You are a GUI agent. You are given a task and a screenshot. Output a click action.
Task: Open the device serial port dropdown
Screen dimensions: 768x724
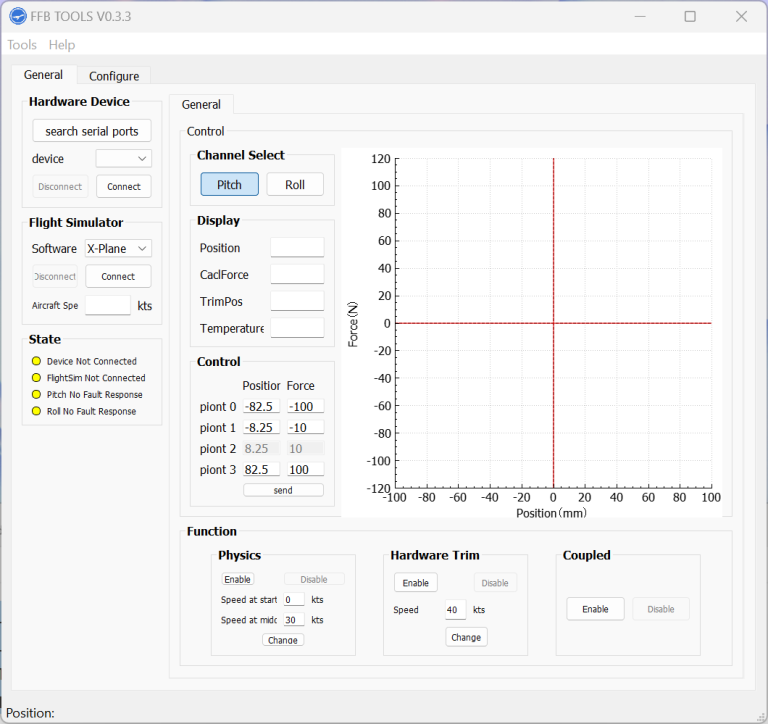point(124,159)
